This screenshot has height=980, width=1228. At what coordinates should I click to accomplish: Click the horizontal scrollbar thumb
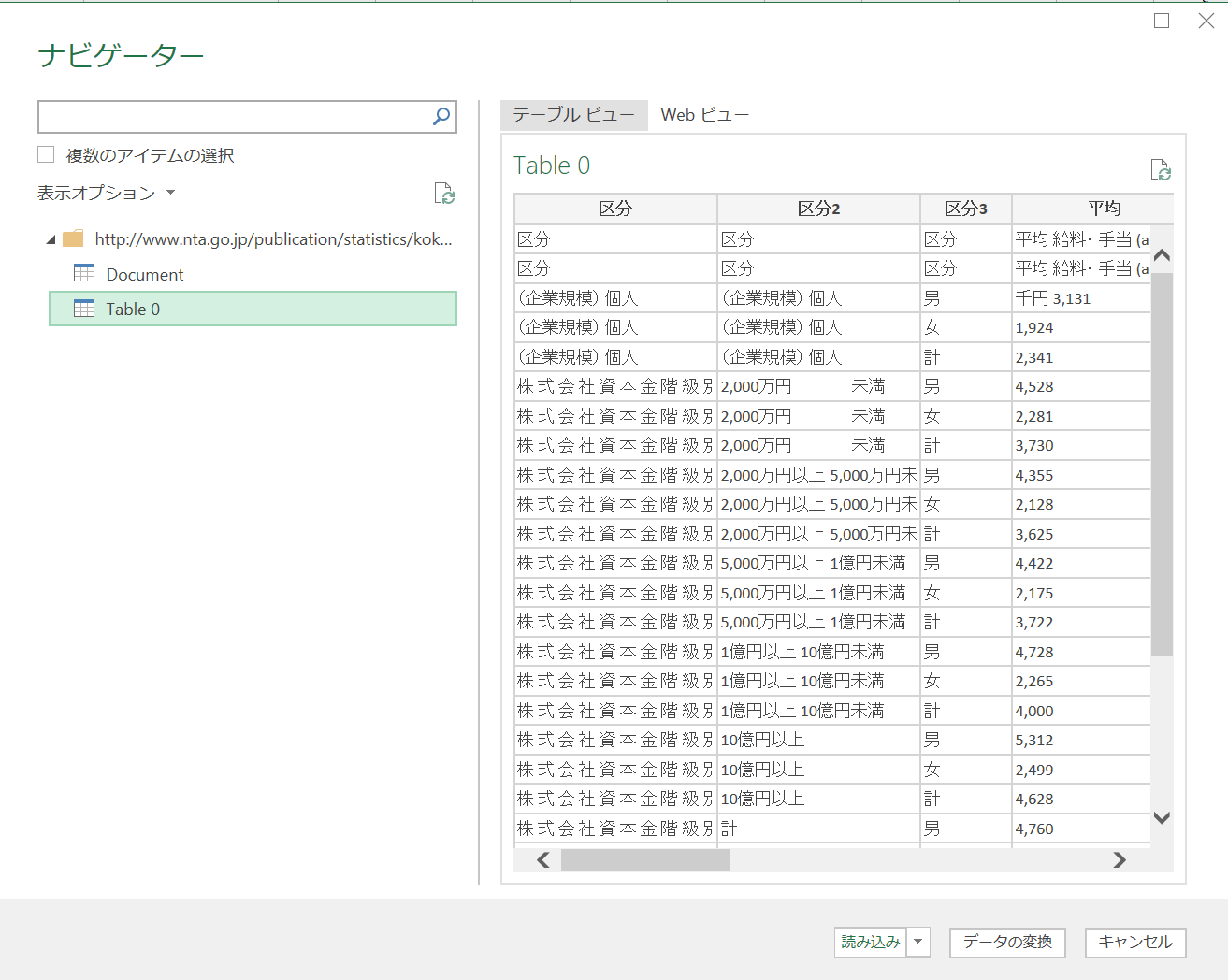pos(644,859)
